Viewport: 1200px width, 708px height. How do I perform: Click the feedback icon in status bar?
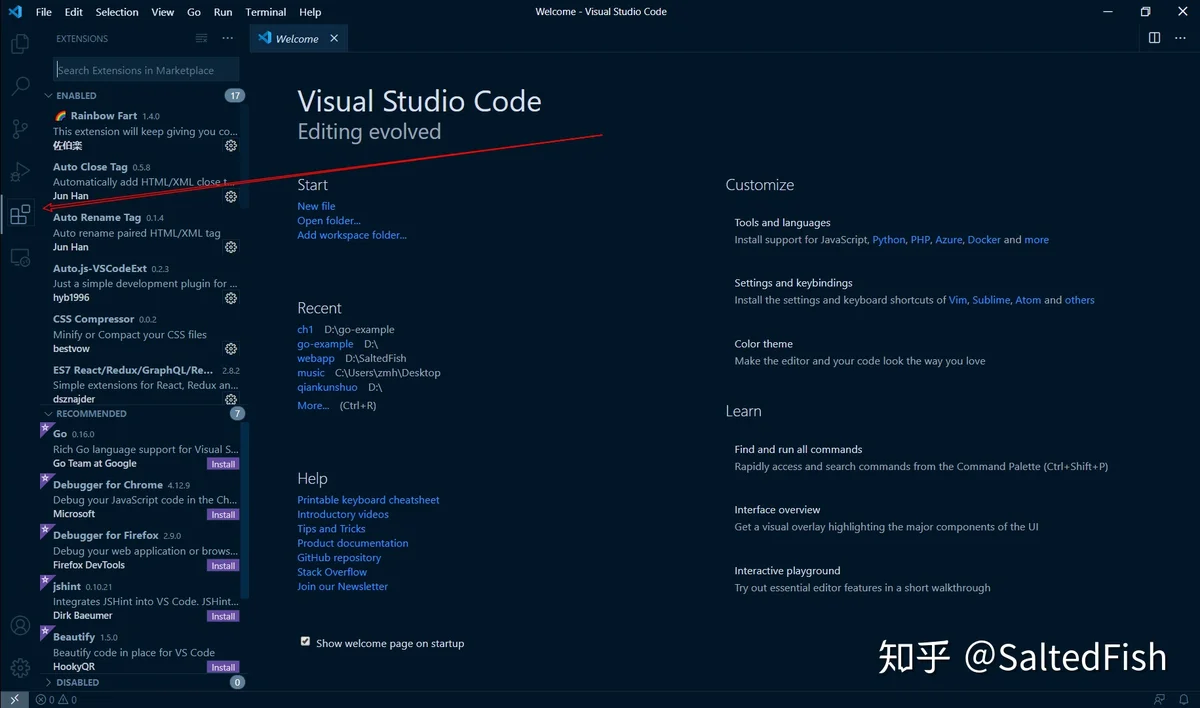click(x=1159, y=700)
